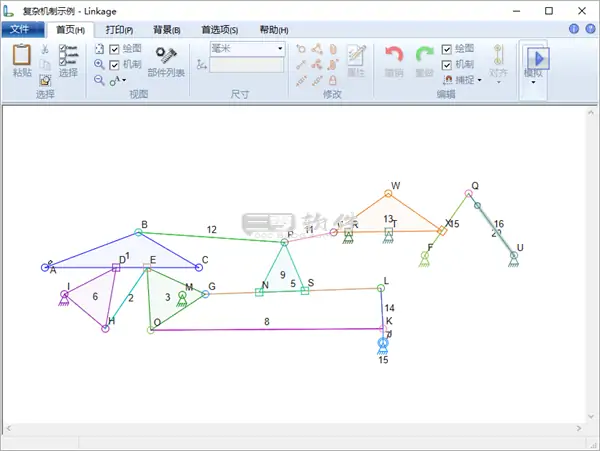Expand the label display oA dropdown arrow
Screen dimensions: 600x451
pos(124,80)
